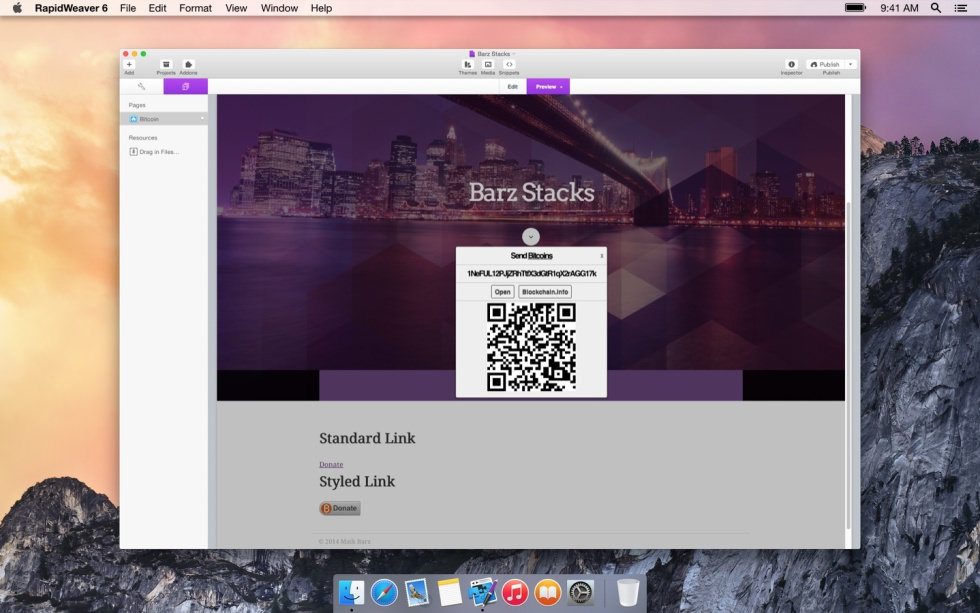980x613 pixels.
Task: Click the Open button in the popup
Action: pos(502,292)
